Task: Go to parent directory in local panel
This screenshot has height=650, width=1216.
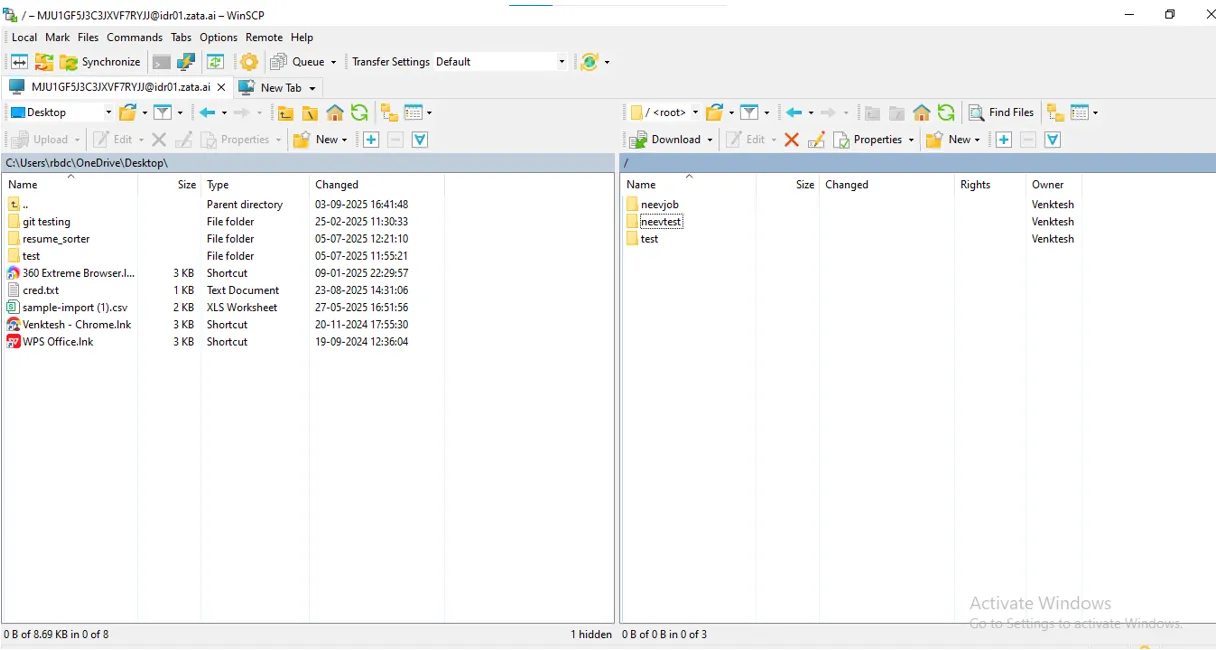Action: [286, 113]
